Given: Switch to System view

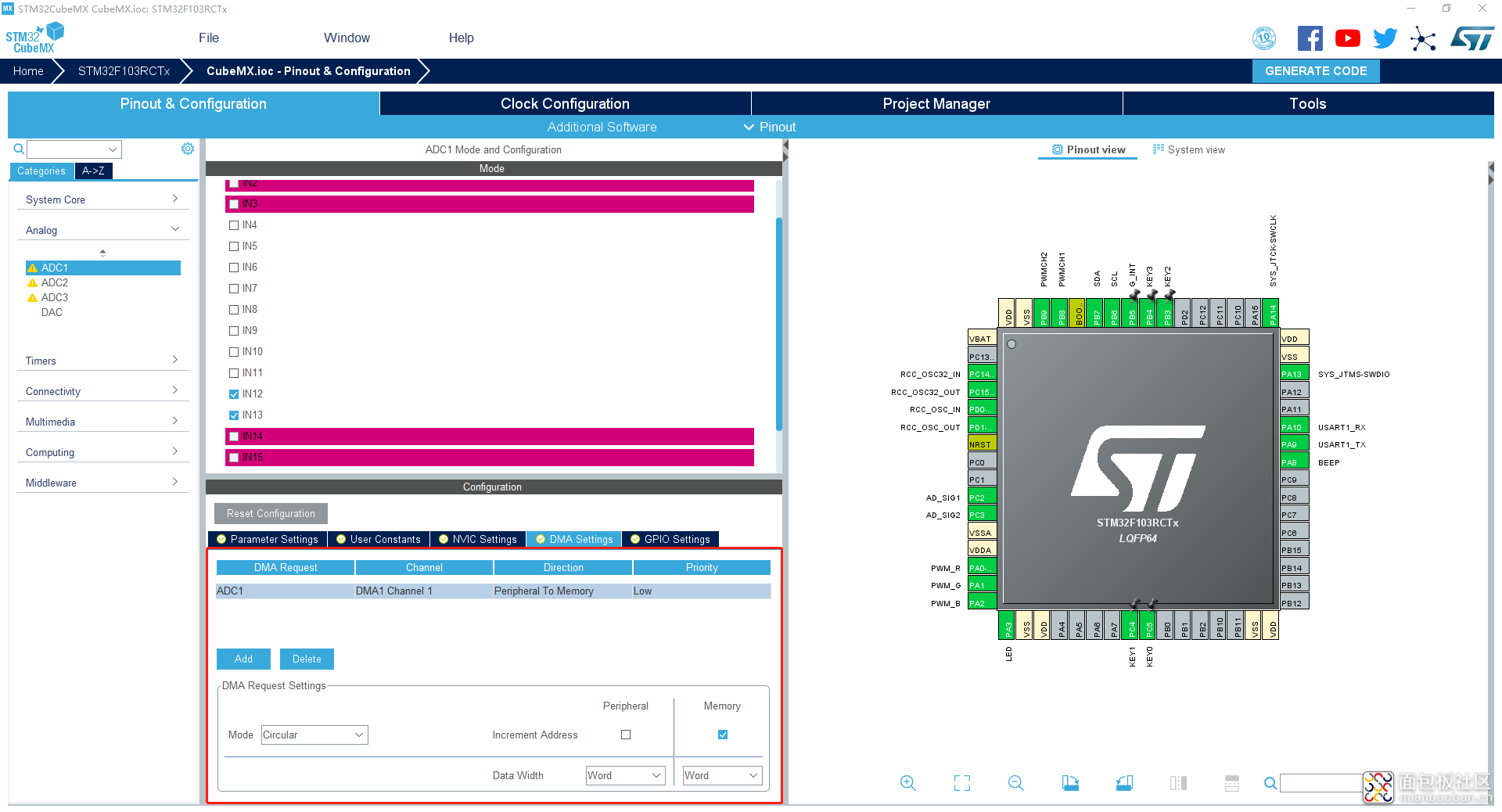Looking at the screenshot, I should pyautogui.click(x=1188, y=149).
